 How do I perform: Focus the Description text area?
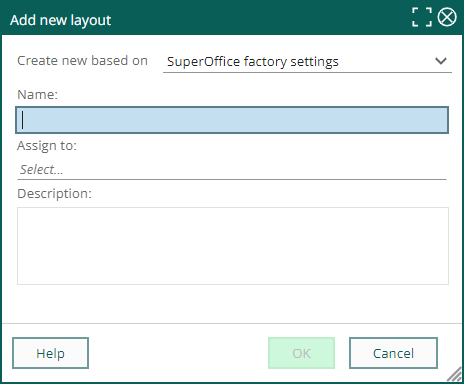(233, 246)
